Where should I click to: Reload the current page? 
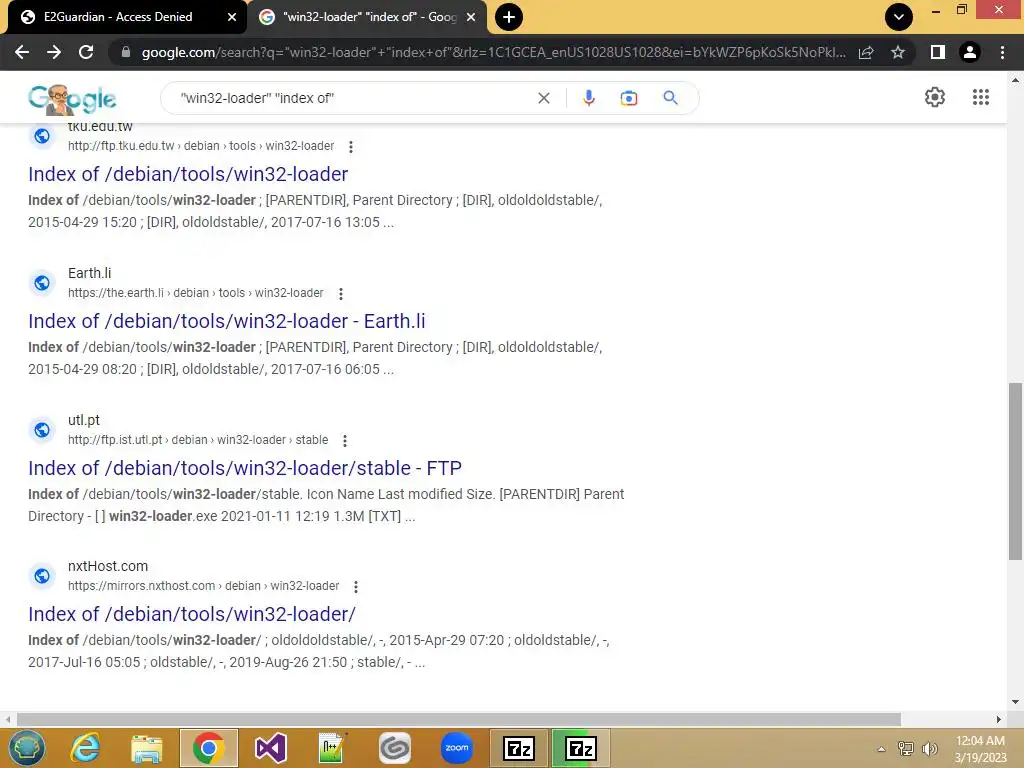coord(86,52)
